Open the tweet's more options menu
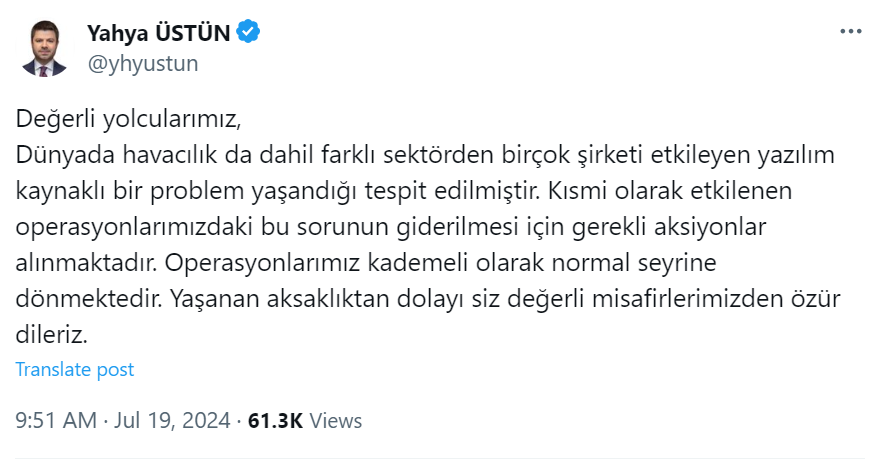This screenshot has width=875, height=459. pyautogui.click(x=849, y=32)
